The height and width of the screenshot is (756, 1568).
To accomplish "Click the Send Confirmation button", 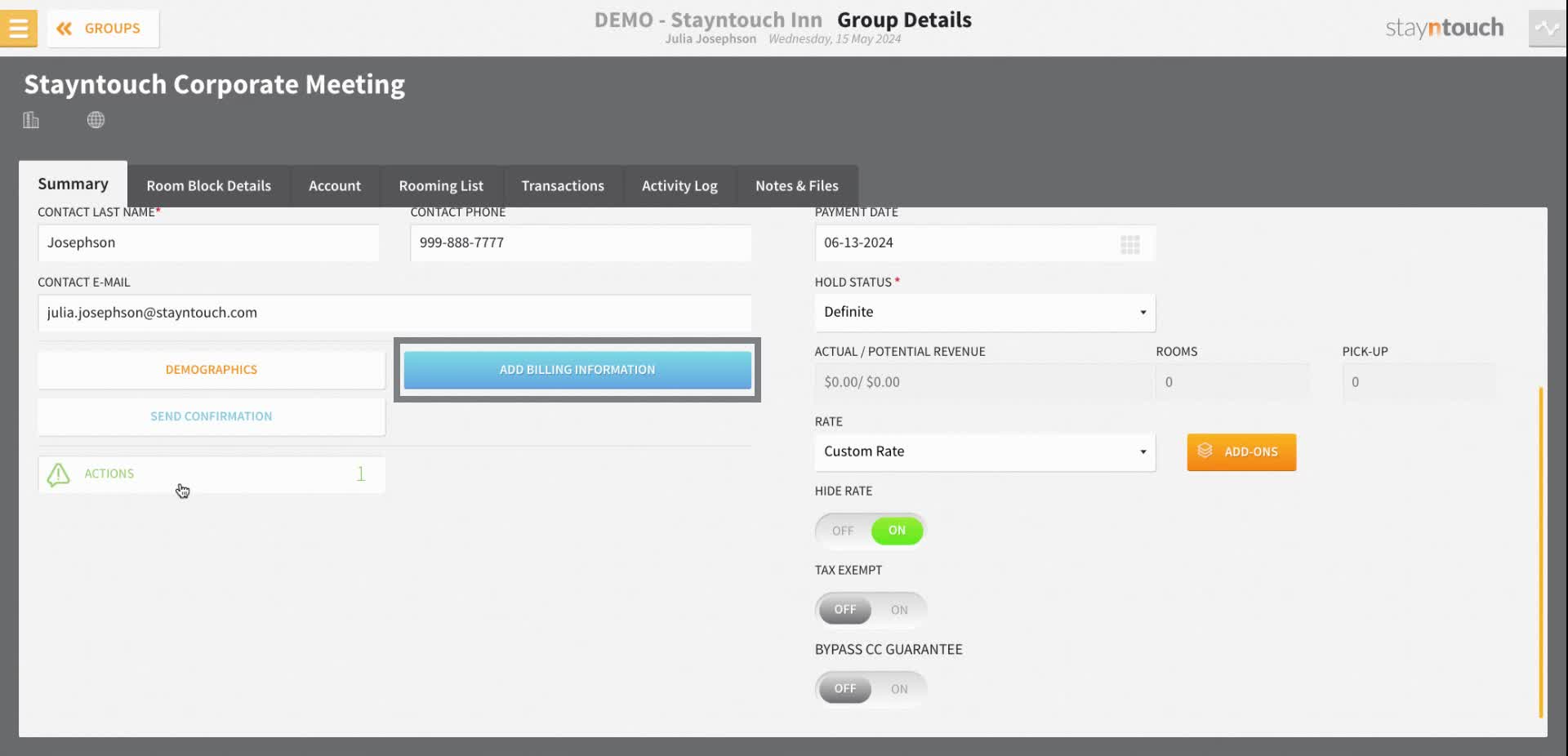I will pyautogui.click(x=212, y=416).
